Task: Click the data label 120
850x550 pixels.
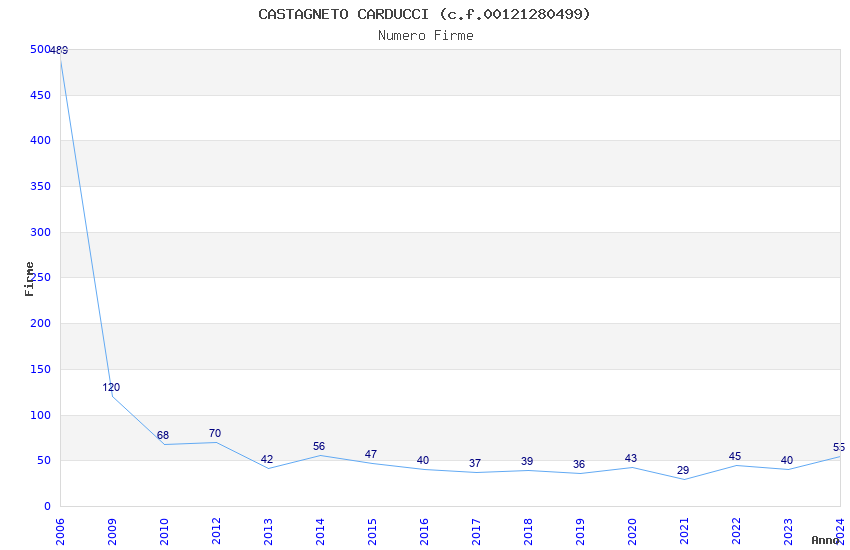Action: 111,387
